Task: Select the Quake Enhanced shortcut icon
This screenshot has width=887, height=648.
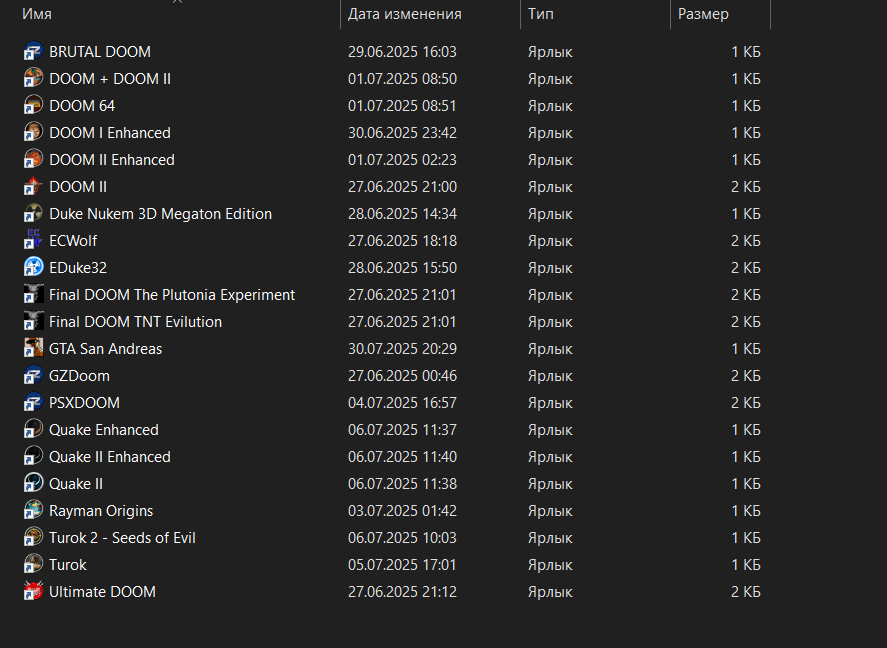Action: pyautogui.click(x=33, y=430)
